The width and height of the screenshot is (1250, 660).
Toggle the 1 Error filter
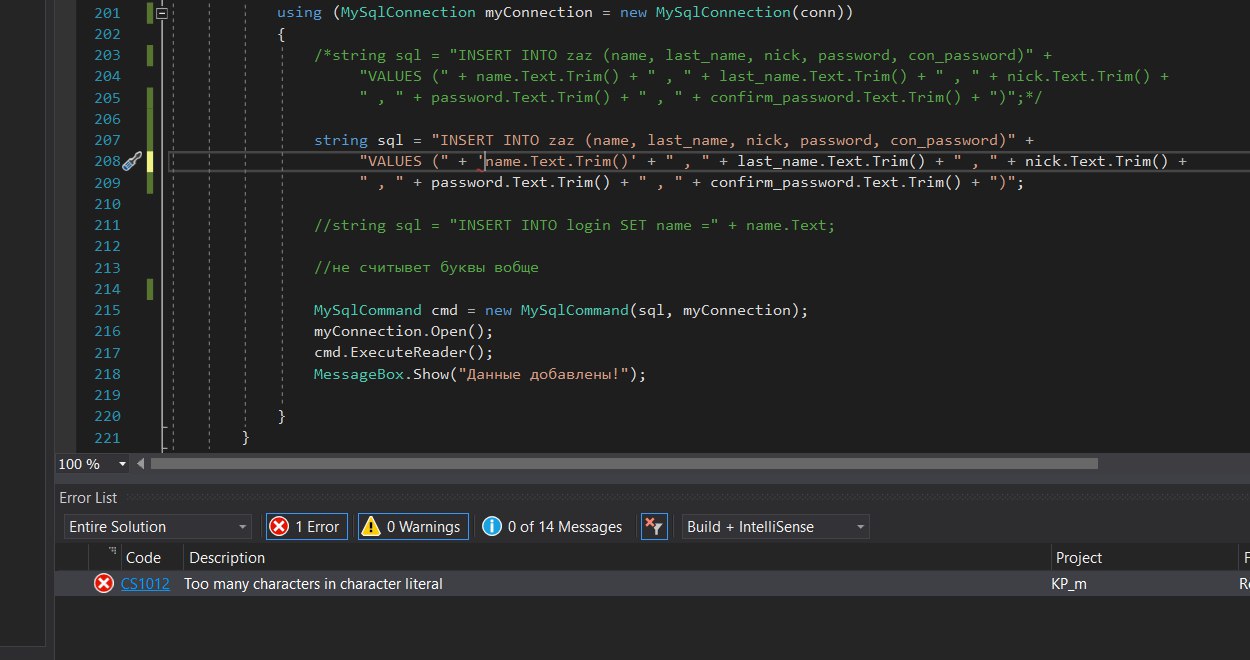[x=306, y=527]
